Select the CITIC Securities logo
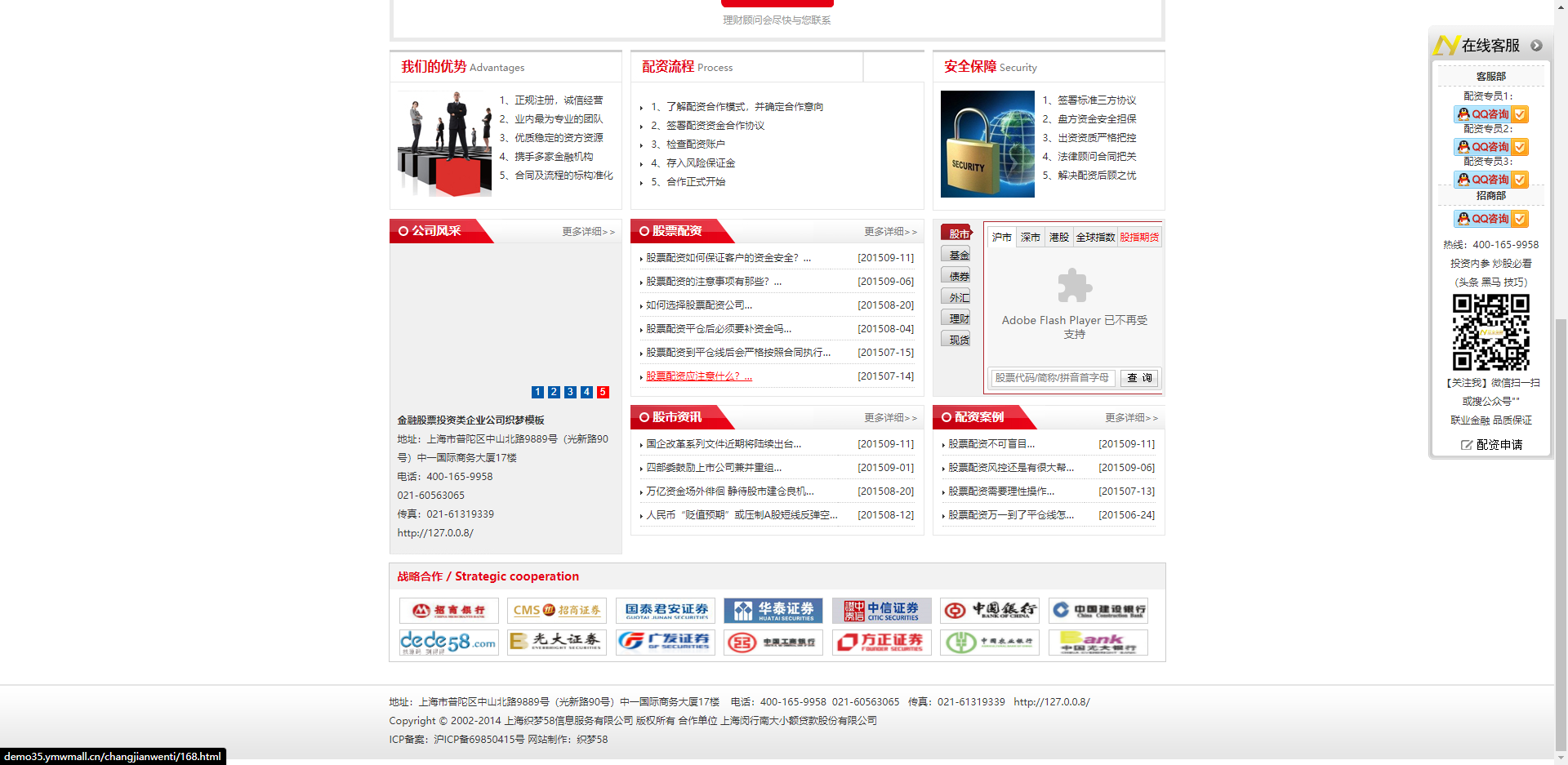Screen dimensions: 1568x765 (881, 610)
